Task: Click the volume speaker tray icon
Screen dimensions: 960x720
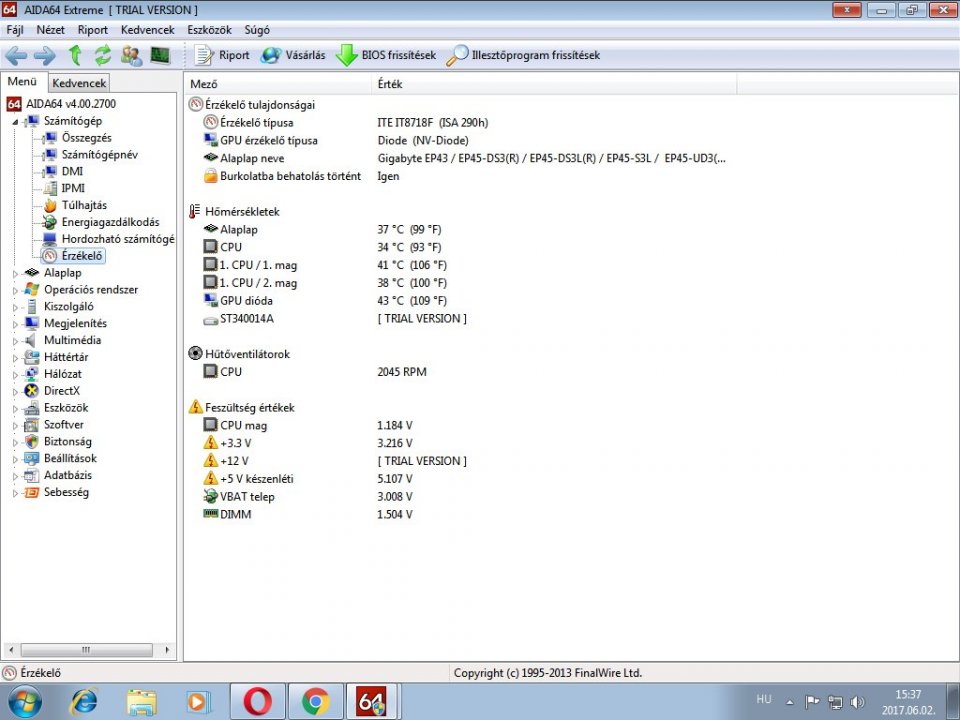Action: (x=857, y=702)
